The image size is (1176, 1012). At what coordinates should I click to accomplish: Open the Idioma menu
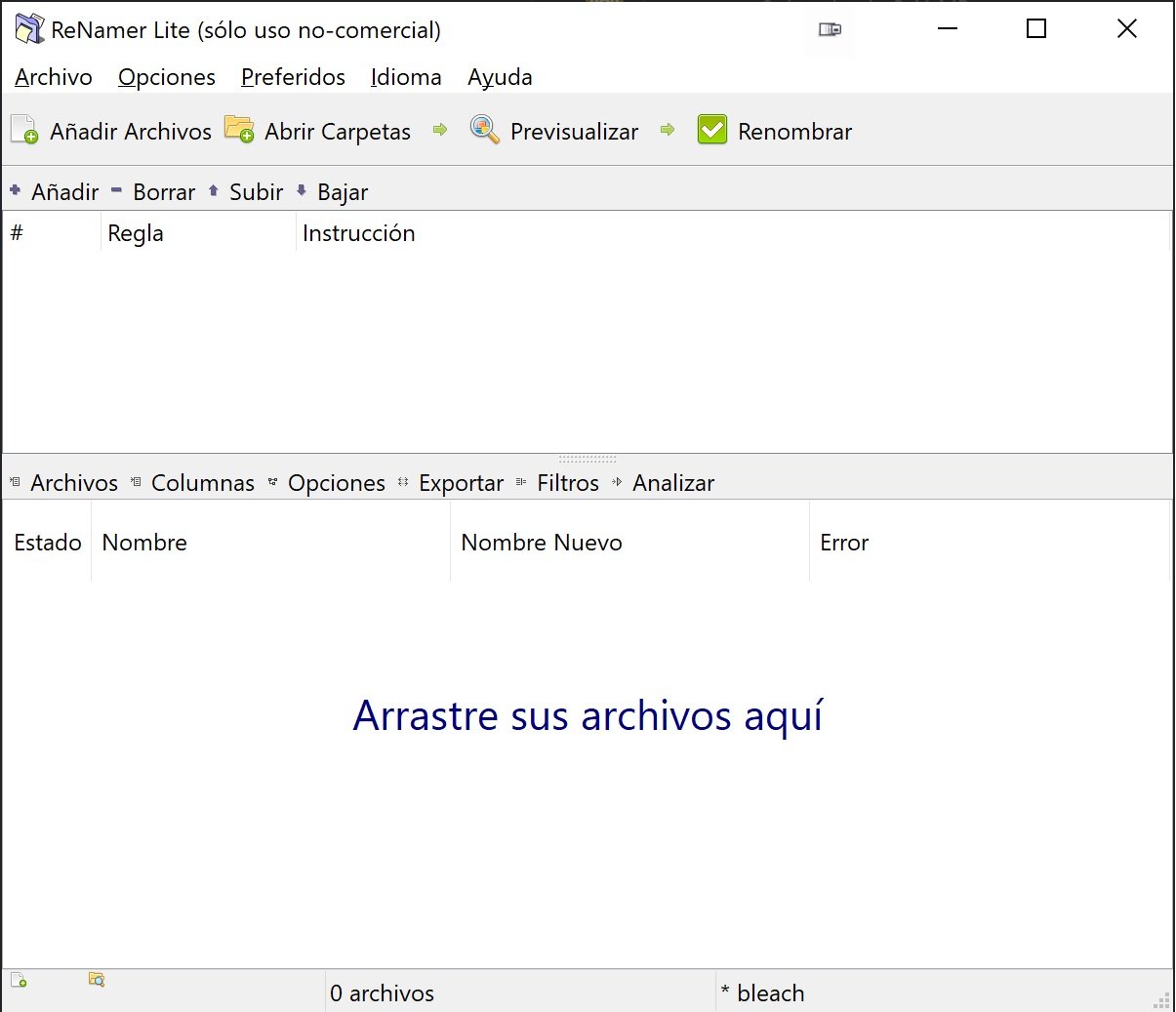[406, 77]
